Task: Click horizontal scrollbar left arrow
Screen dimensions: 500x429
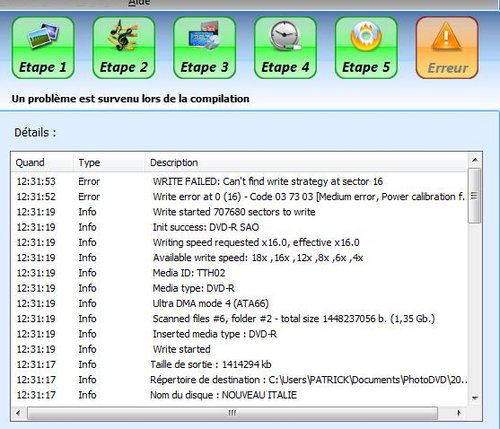Action: (x=18, y=413)
